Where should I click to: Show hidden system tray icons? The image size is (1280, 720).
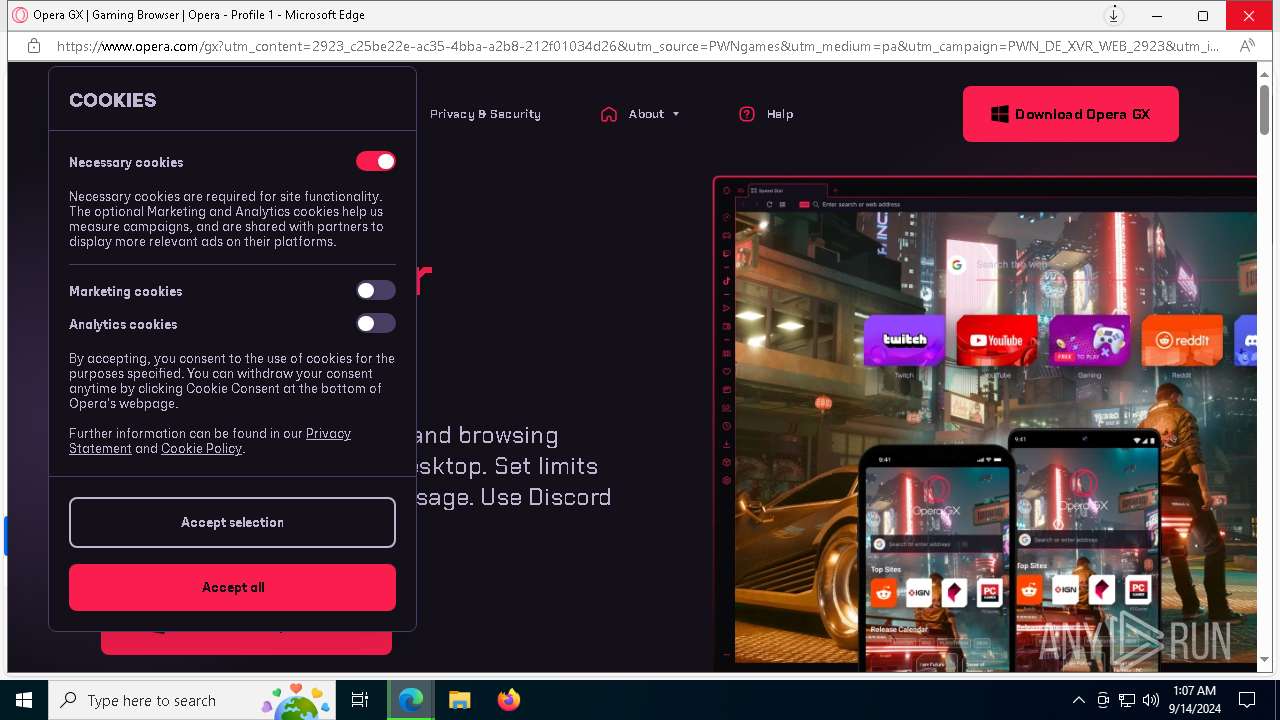pyautogui.click(x=1078, y=700)
